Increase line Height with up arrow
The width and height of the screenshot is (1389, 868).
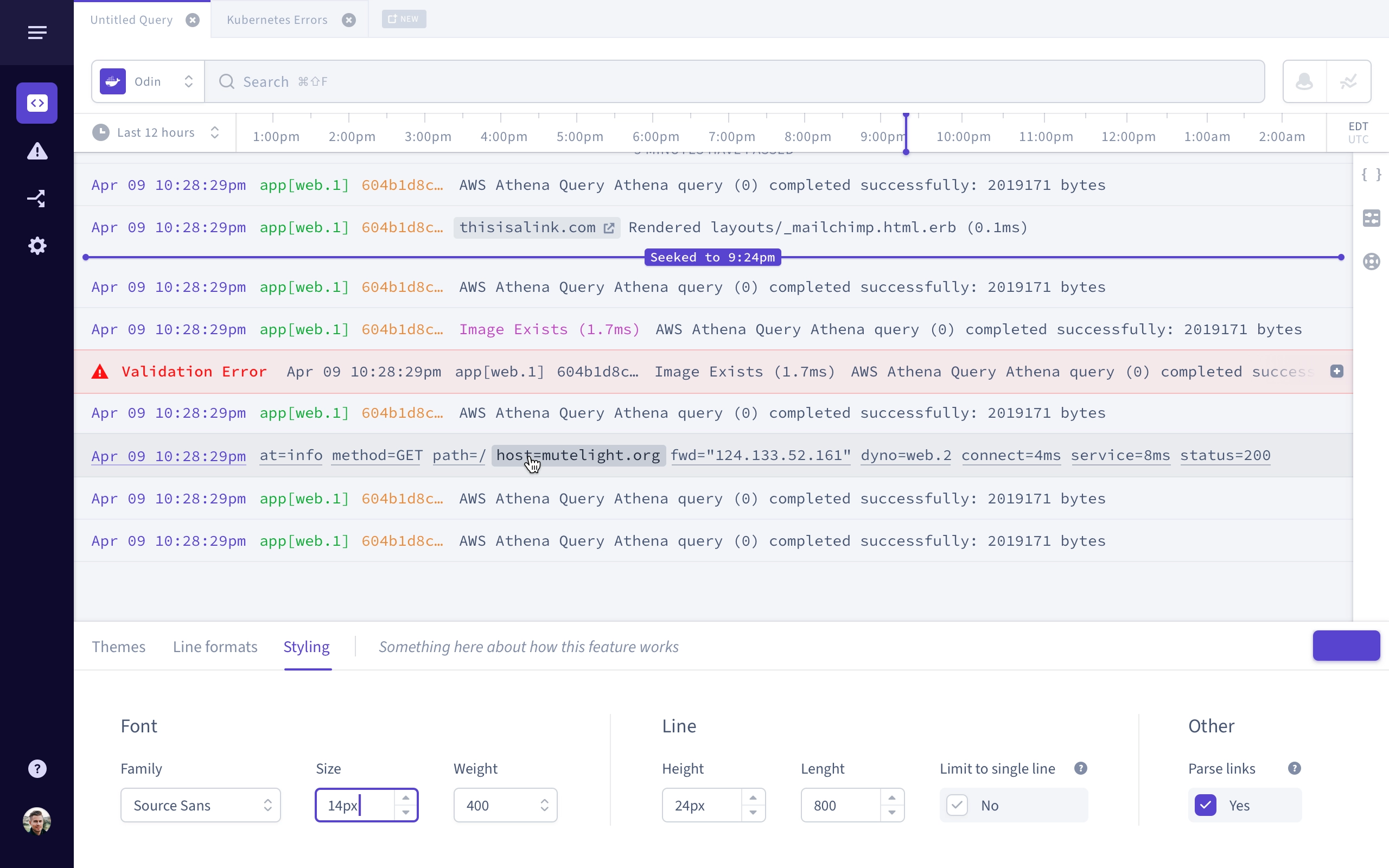coord(753,797)
